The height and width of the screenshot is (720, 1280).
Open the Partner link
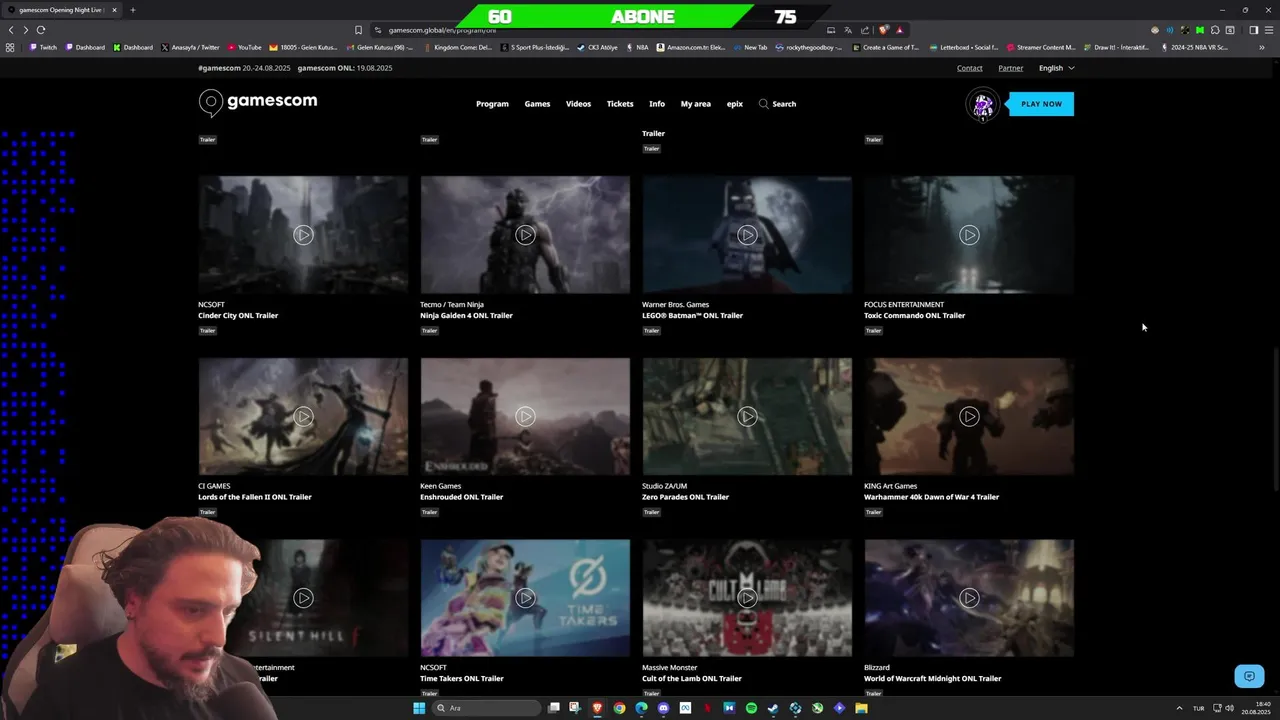pyautogui.click(x=1011, y=68)
